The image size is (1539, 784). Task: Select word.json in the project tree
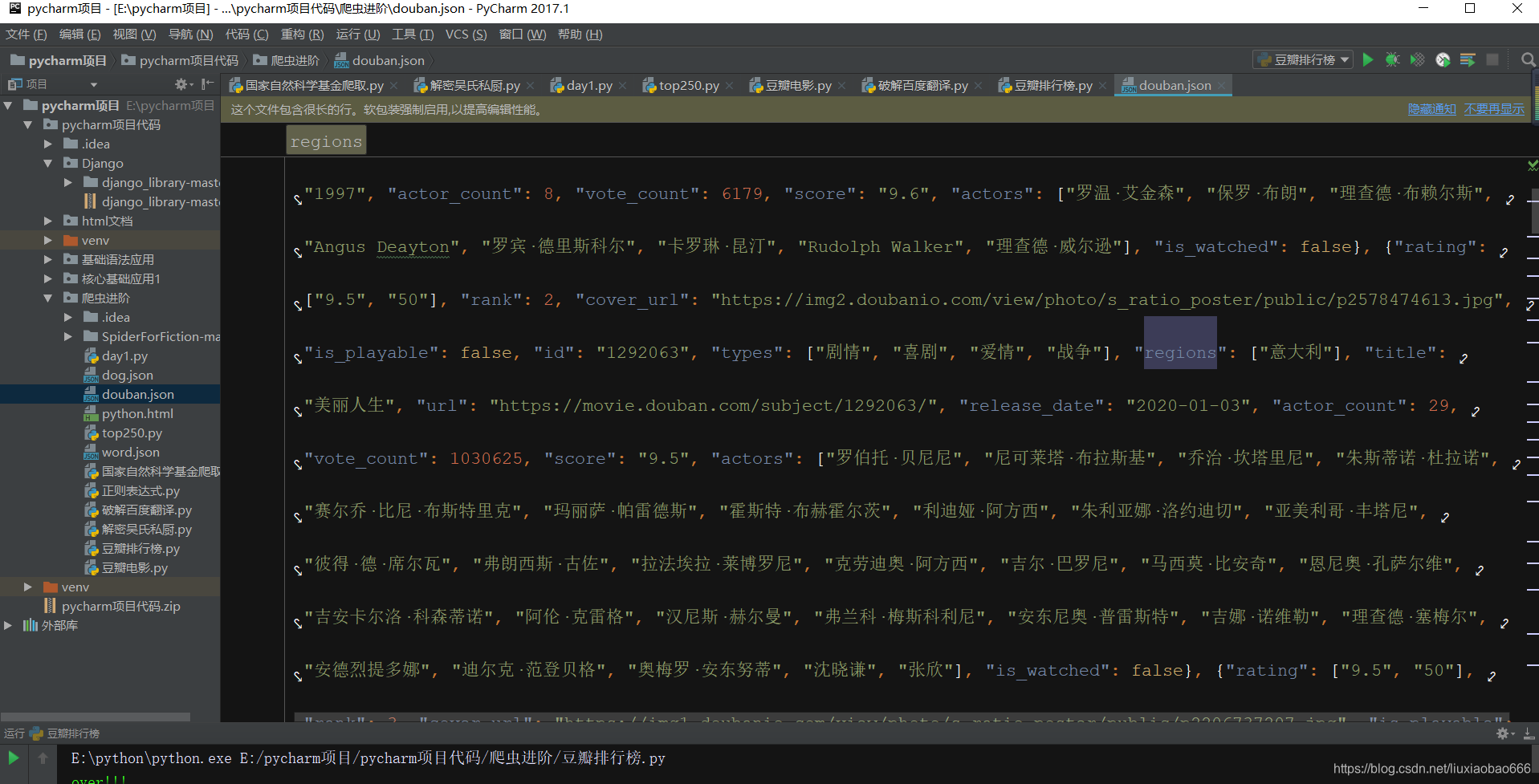point(130,452)
